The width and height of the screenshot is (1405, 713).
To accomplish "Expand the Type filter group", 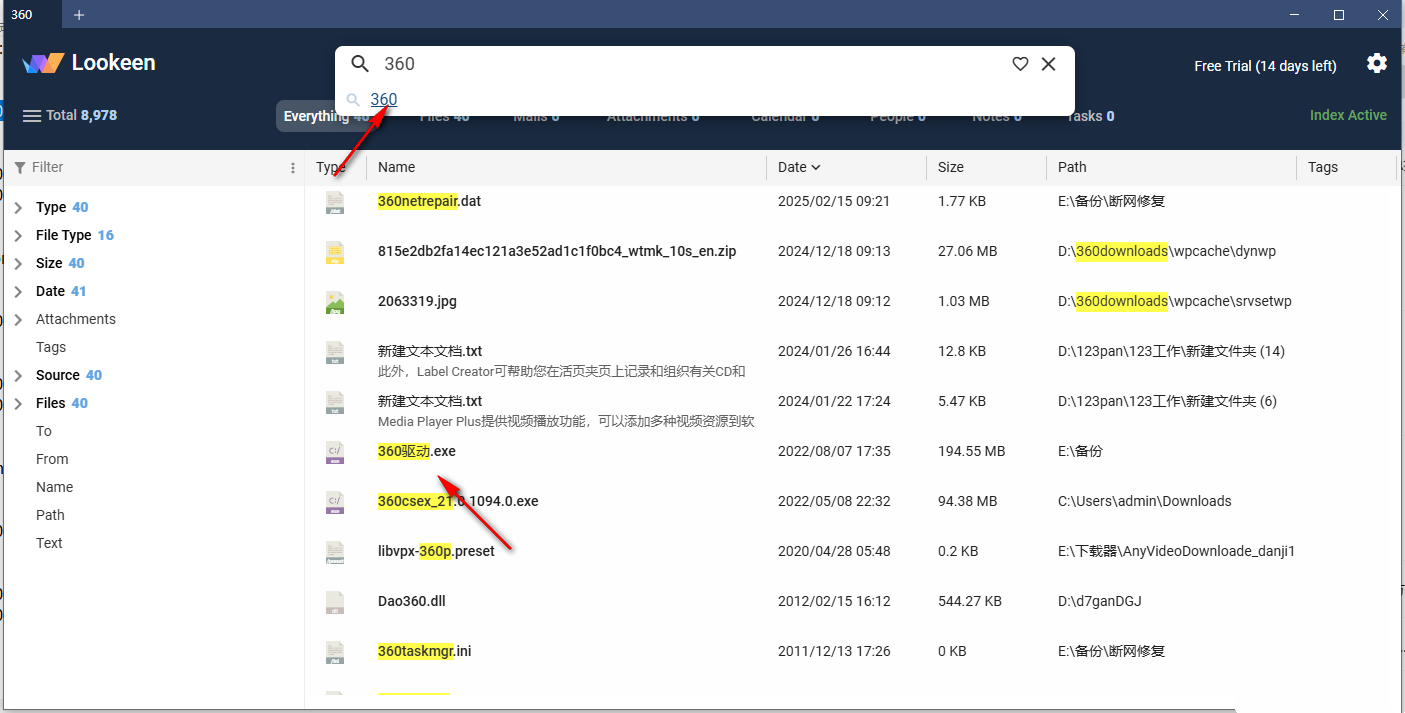I will [18, 208].
